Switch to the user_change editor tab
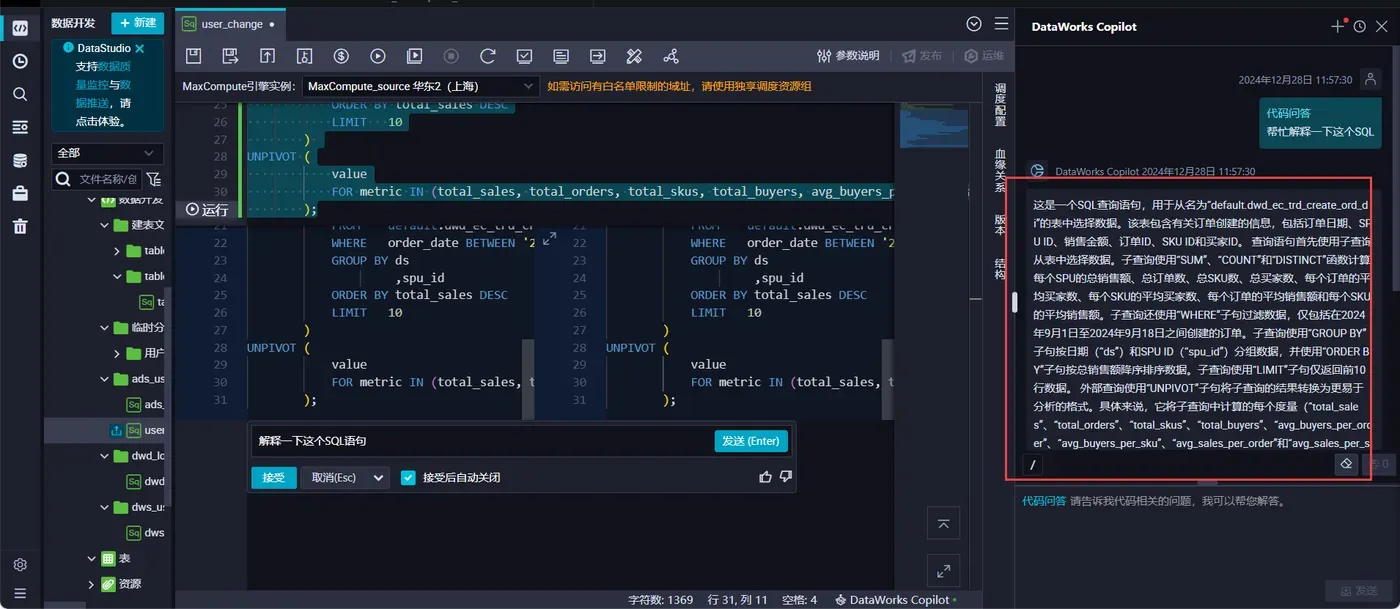This screenshot has height=609, width=1400. click(230, 24)
